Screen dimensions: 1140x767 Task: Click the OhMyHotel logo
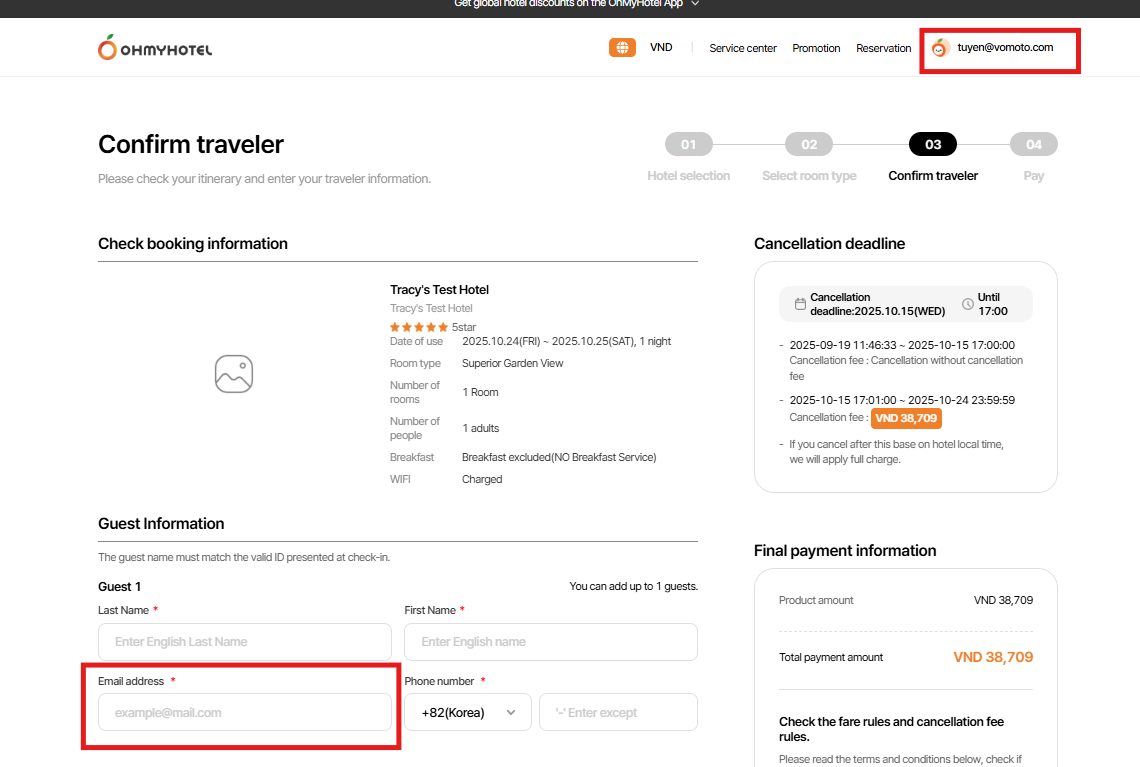[x=155, y=48]
